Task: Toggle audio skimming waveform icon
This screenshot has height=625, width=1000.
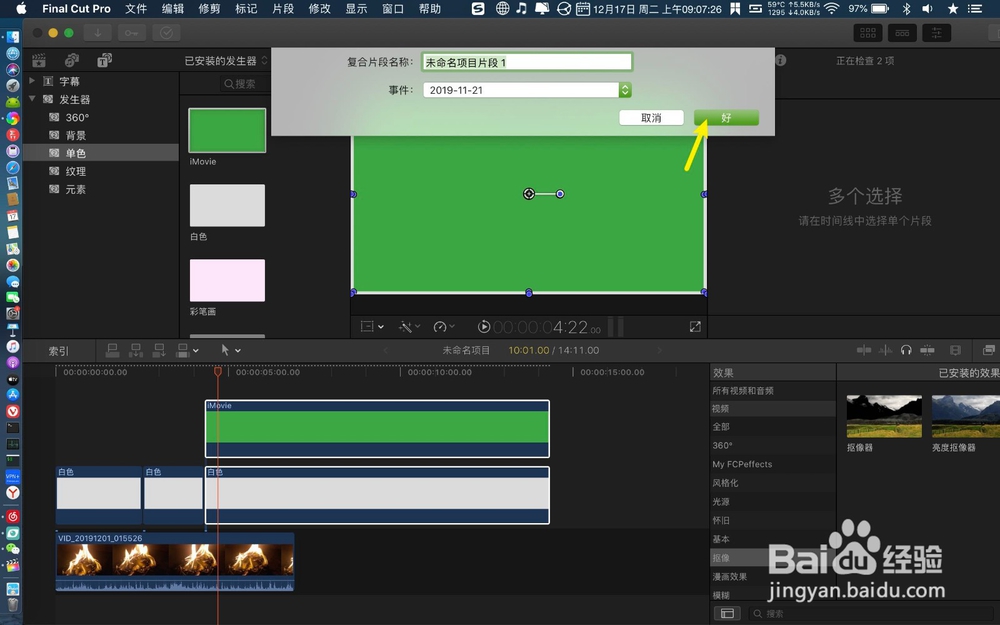Action: point(885,350)
